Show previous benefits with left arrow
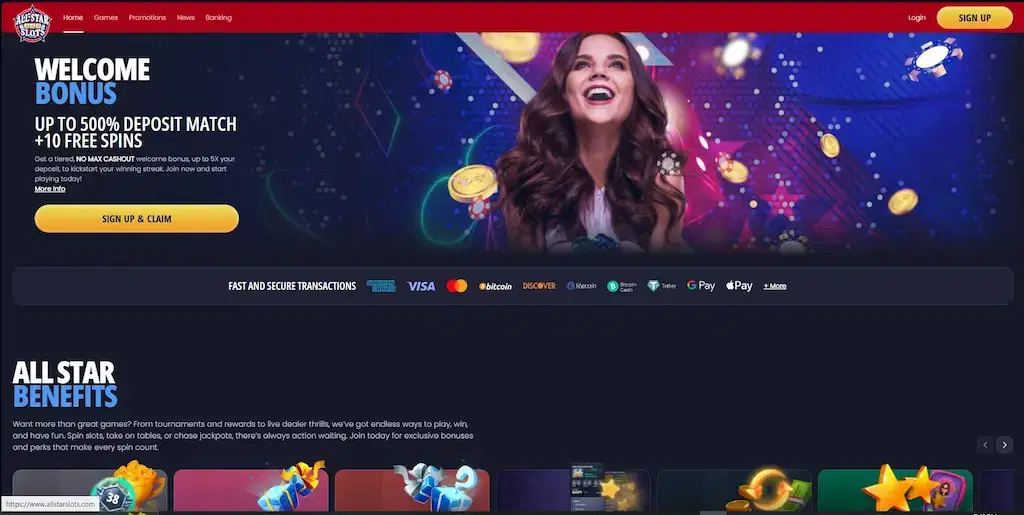This screenshot has height=515, width=1024. coord(985,445)
